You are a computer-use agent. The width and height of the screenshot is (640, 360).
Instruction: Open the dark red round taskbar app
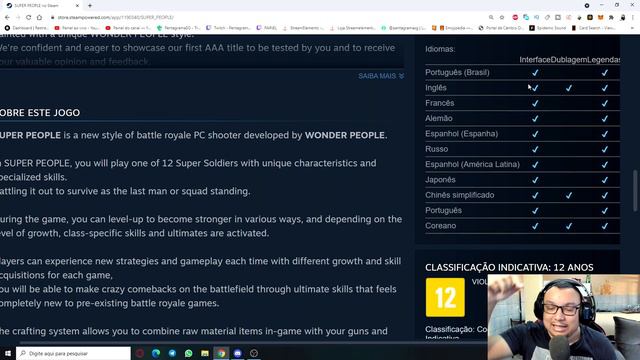tap(140, 353)
